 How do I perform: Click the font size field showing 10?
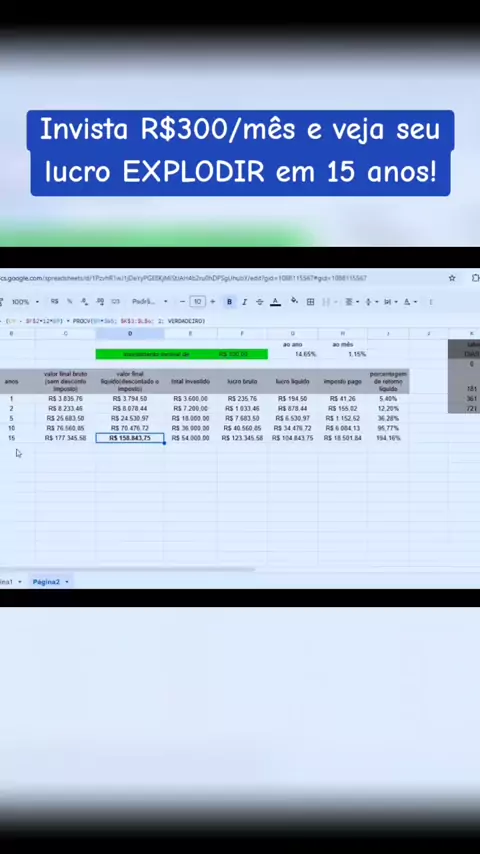[x=197, y=302]
